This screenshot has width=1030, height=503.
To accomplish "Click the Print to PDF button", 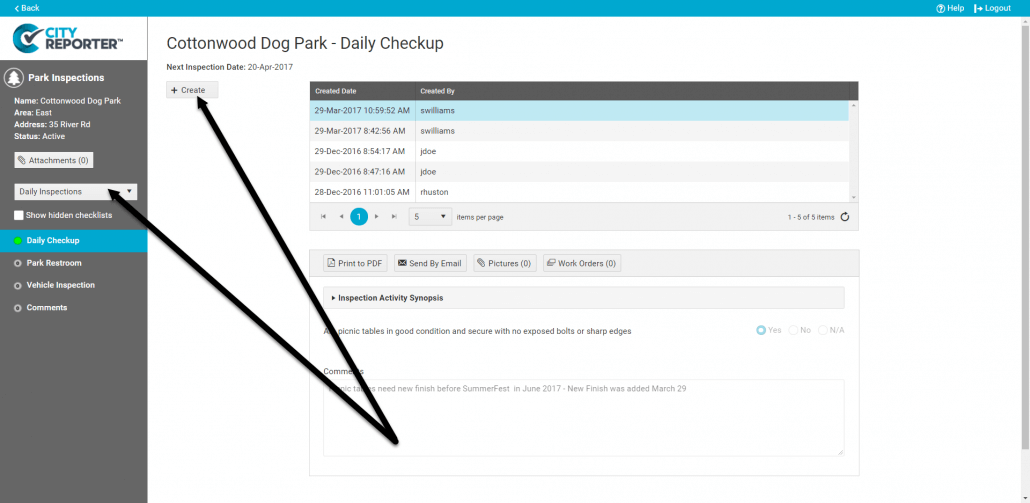I will click(355, 263).
